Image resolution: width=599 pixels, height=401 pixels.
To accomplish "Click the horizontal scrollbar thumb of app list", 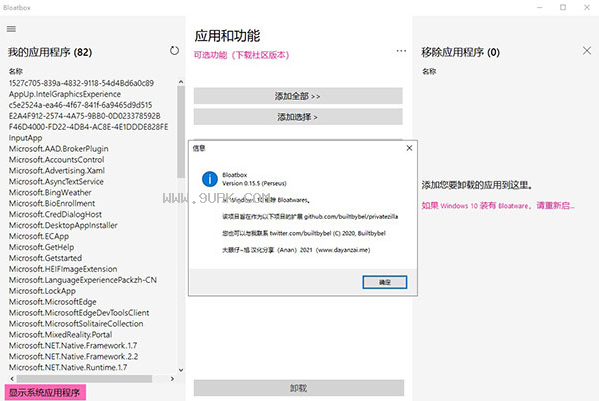I will tap(84, 378).
